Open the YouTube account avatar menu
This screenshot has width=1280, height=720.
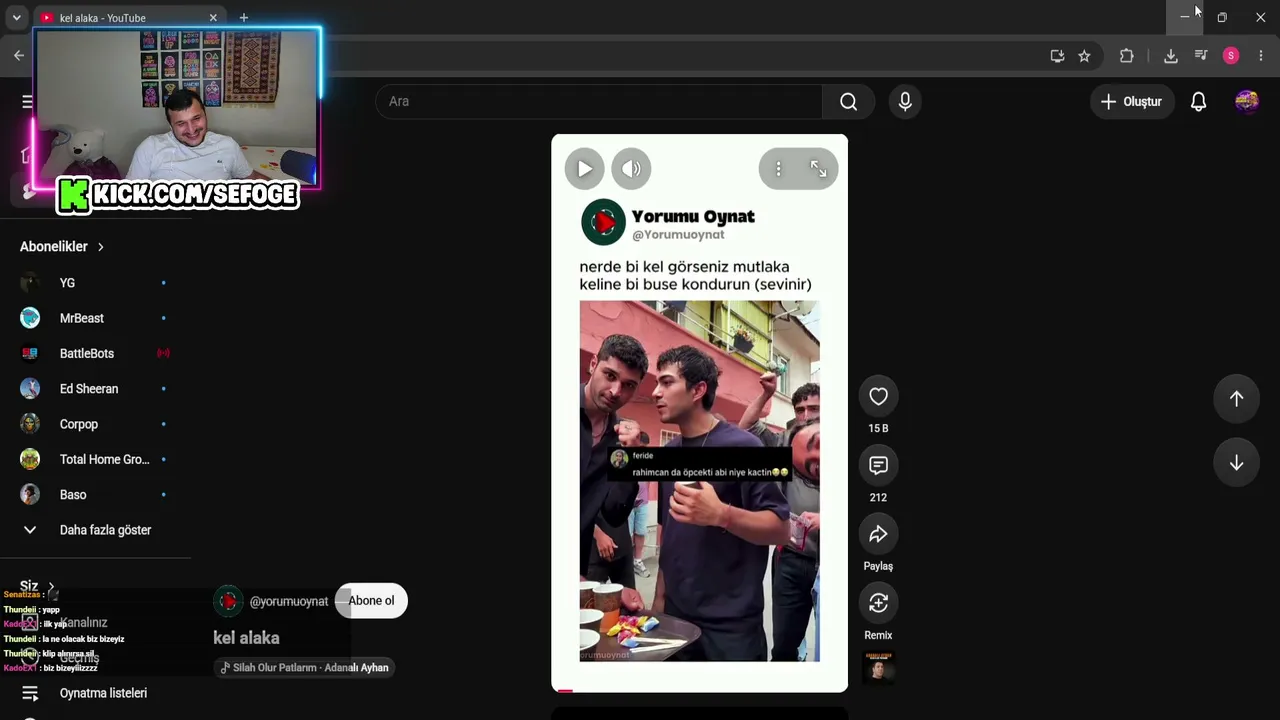click(1246, 101)
